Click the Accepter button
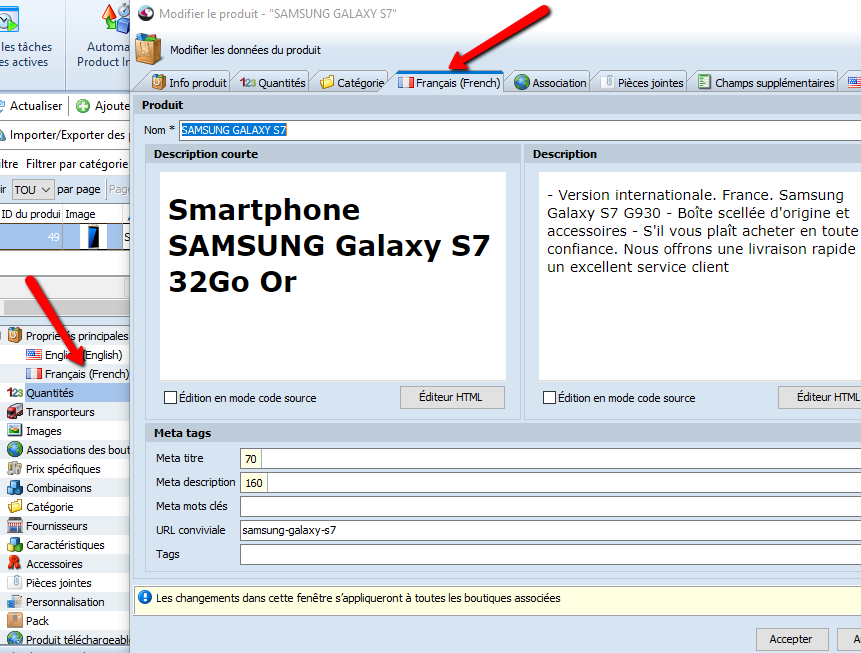Screen dimensions: 861x653 (x=791, y=639)
